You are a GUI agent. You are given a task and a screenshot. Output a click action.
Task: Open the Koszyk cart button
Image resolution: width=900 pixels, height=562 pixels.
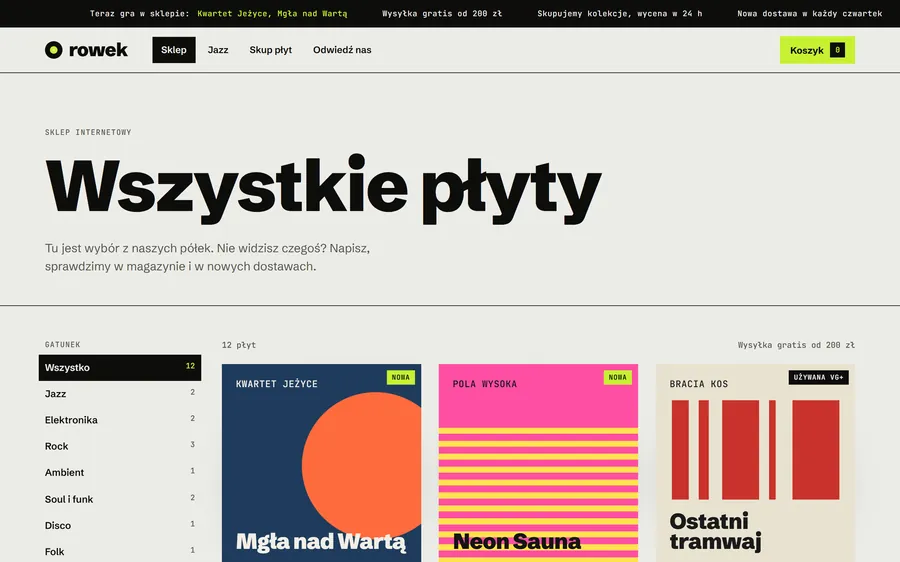(817, 50)
